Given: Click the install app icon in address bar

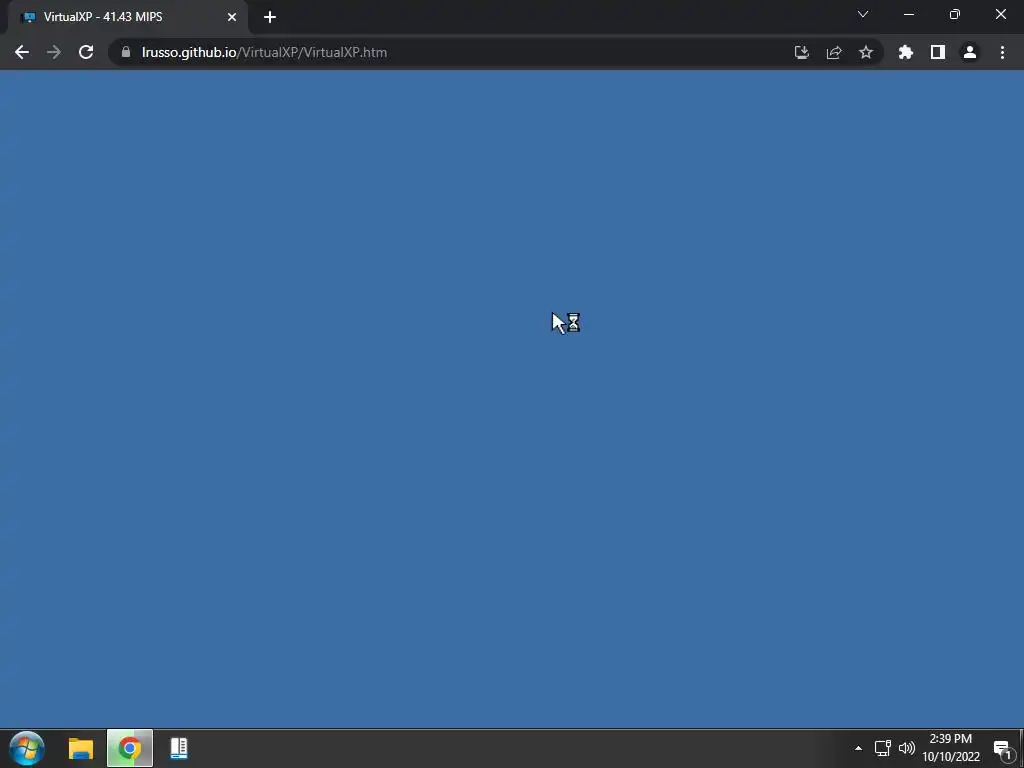Looking at the screenshot, I should (802, 52).
